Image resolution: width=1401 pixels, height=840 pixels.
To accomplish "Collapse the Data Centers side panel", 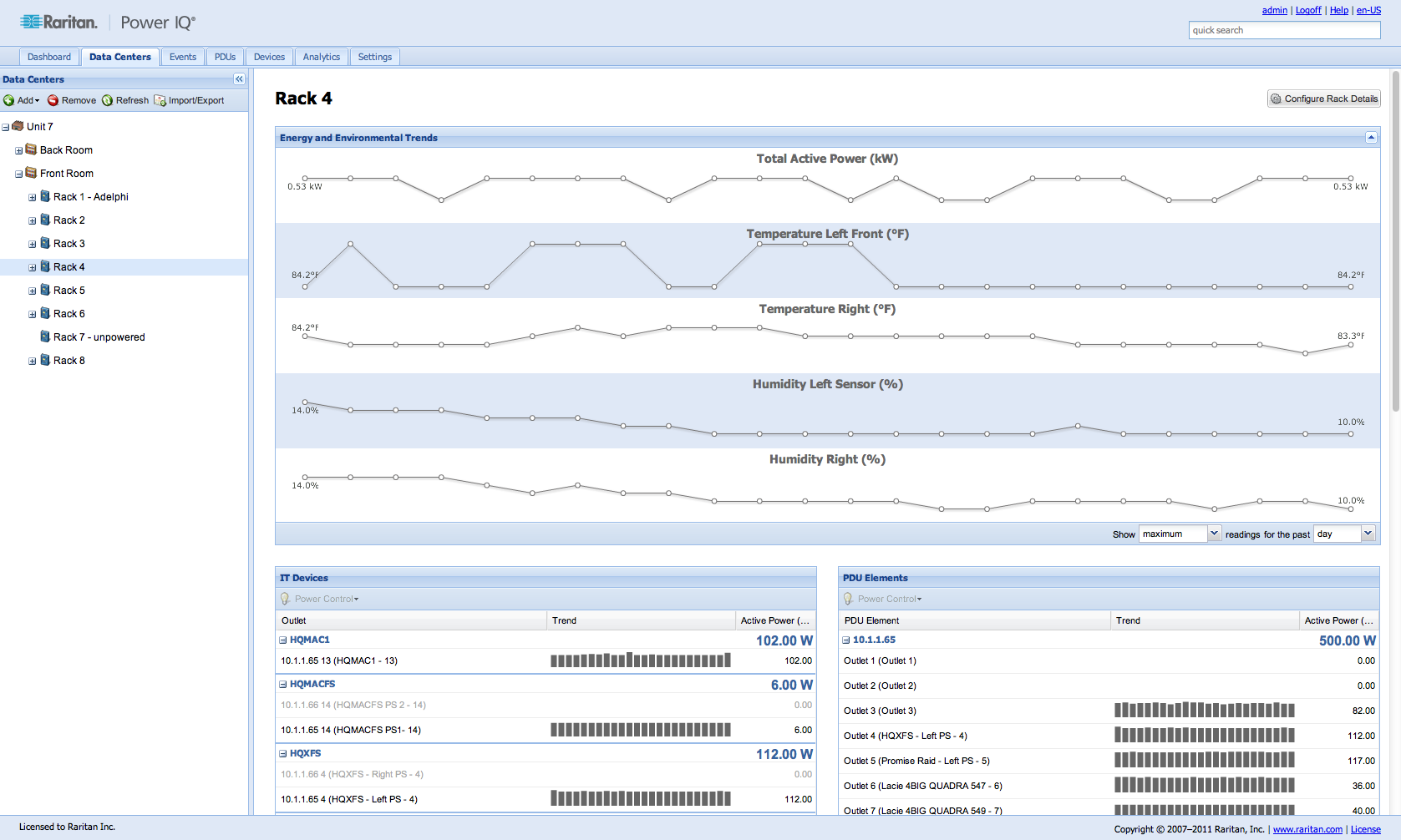I will pos(239,79).
